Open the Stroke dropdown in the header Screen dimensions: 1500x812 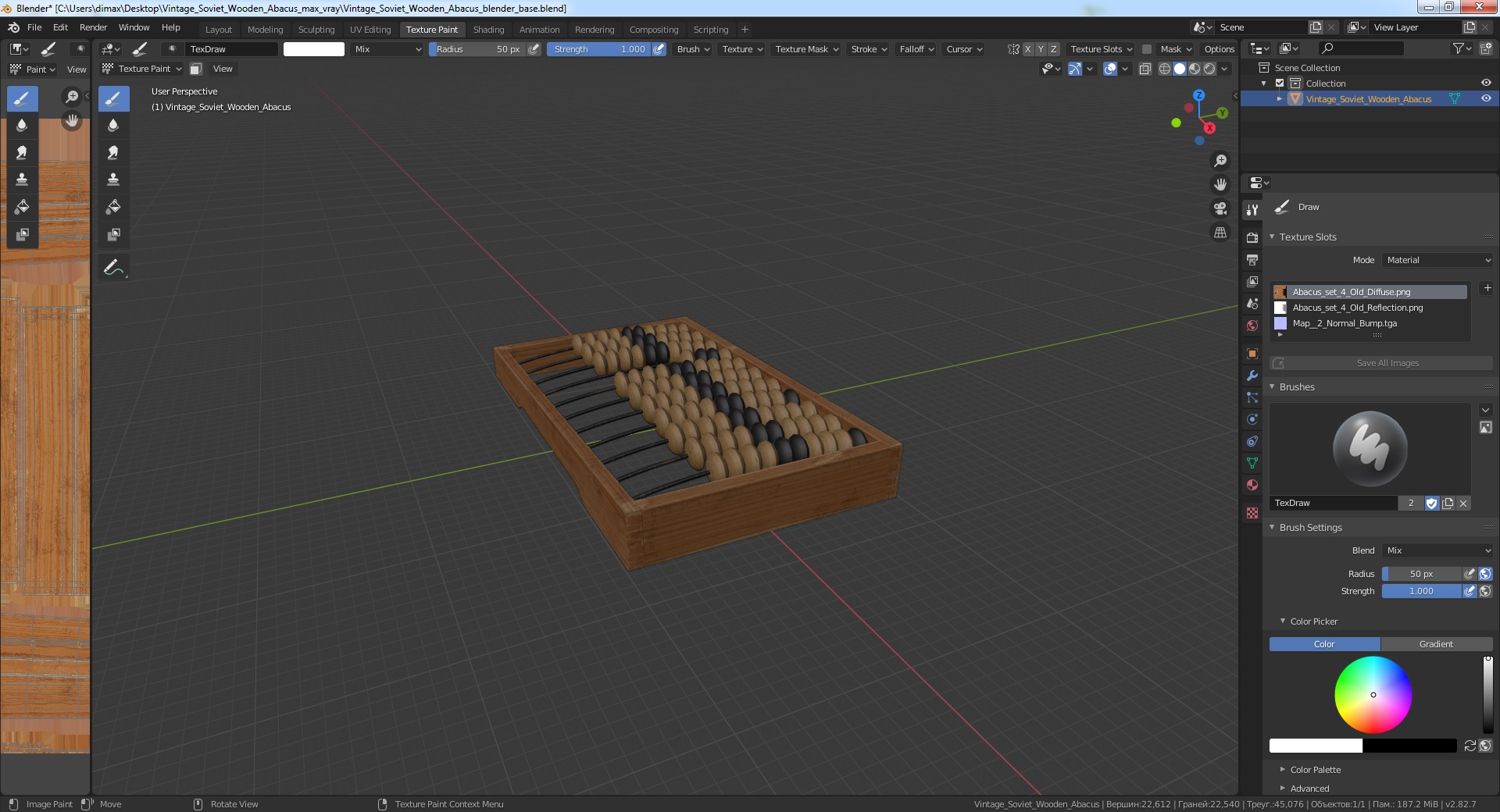coord(869,49)
